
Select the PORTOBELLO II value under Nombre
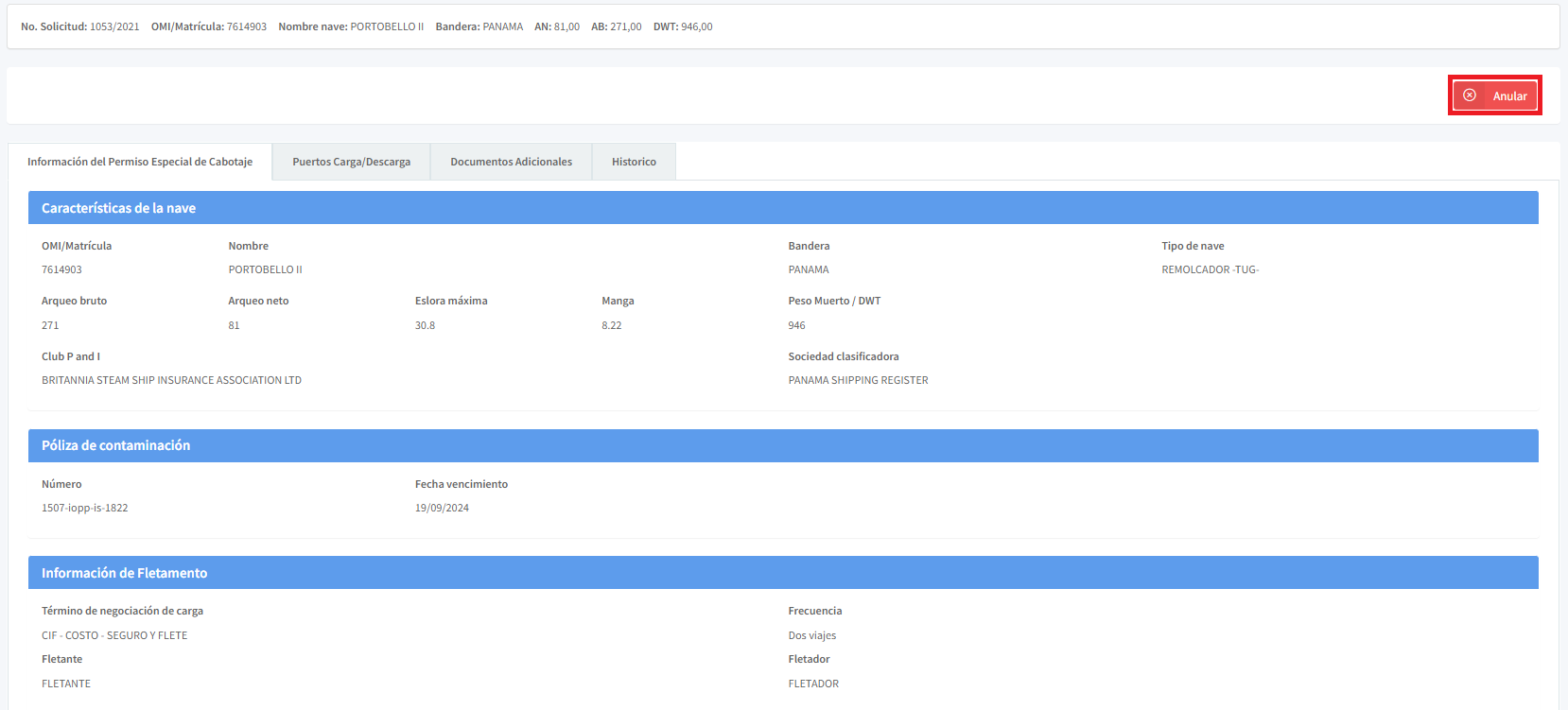pyautogui.click(x=265, y=269)
